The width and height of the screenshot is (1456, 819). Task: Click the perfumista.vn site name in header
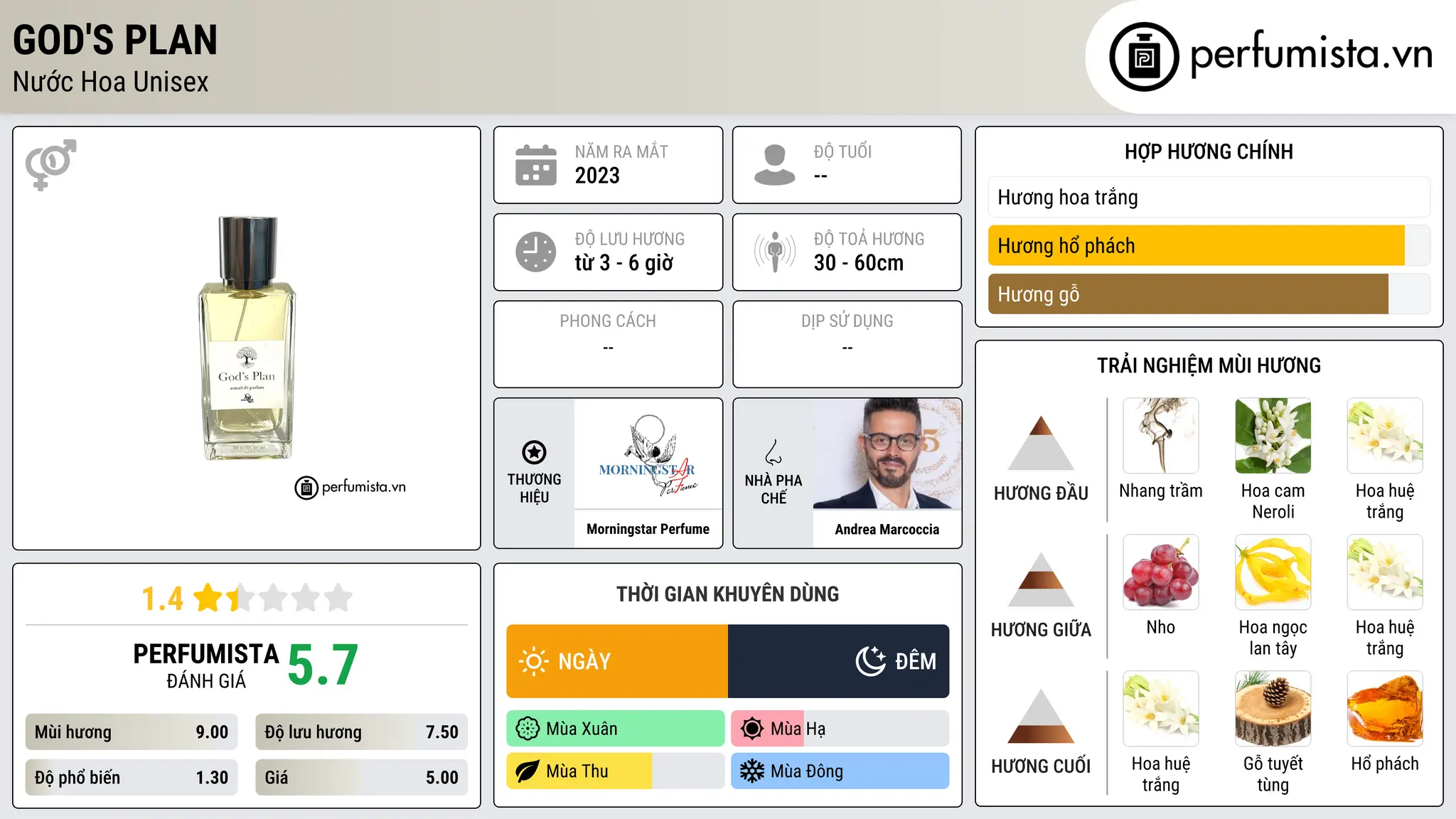[x=1312, y=54]
